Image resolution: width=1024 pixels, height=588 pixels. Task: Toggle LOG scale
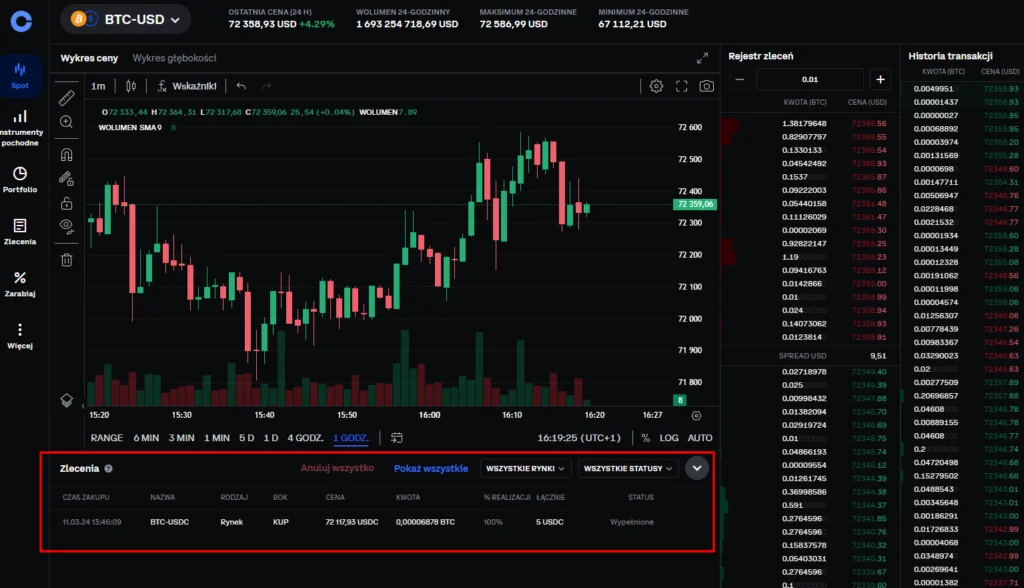tap(669, 438)
